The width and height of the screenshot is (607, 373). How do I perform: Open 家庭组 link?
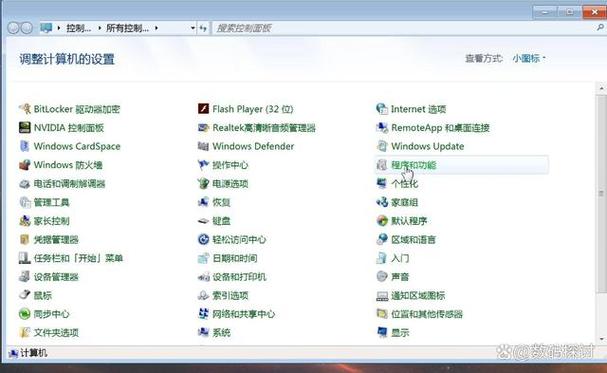[405, 202]
